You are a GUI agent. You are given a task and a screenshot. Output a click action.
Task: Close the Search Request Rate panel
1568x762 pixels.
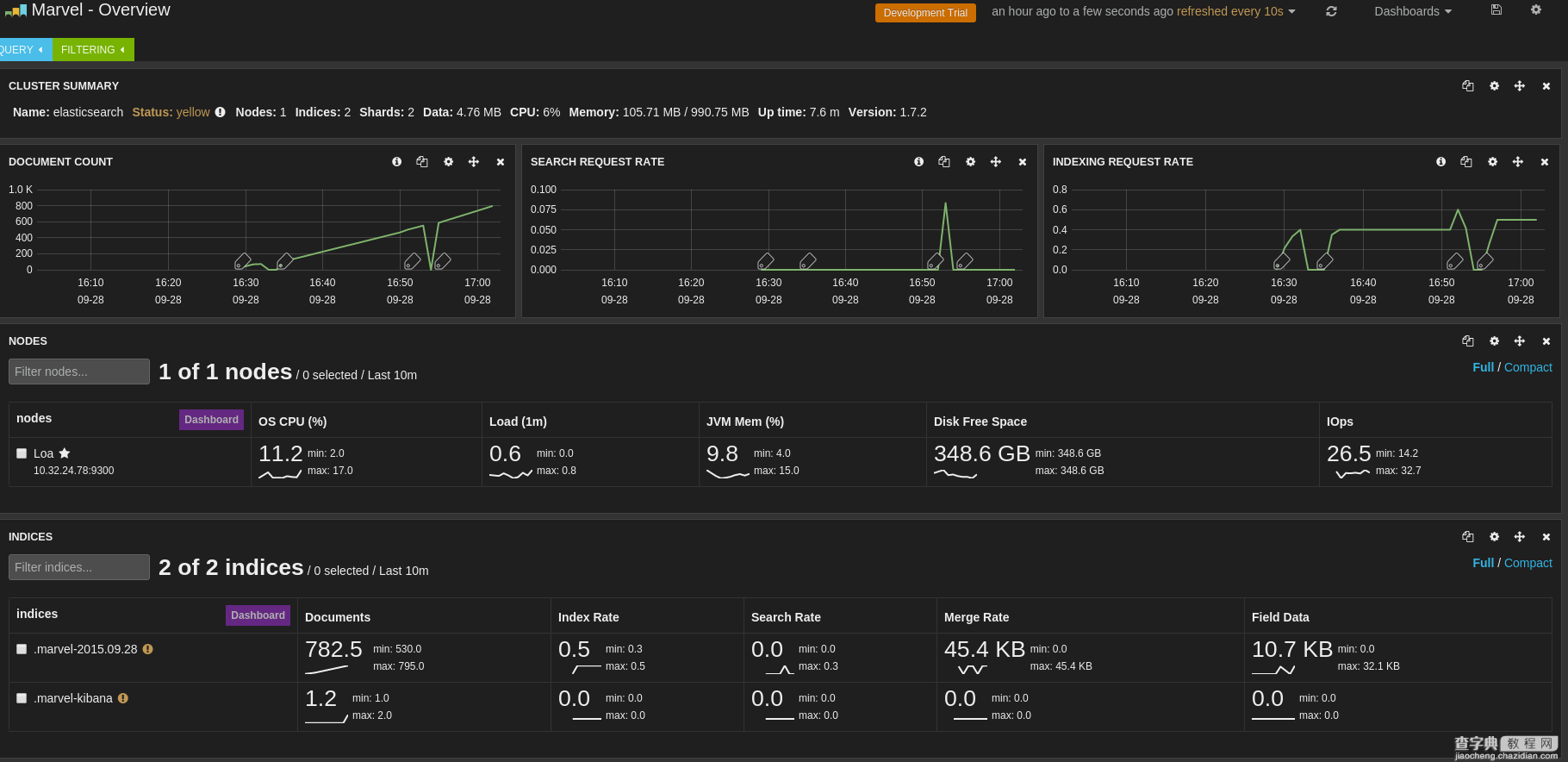(x=1023, y=162)
